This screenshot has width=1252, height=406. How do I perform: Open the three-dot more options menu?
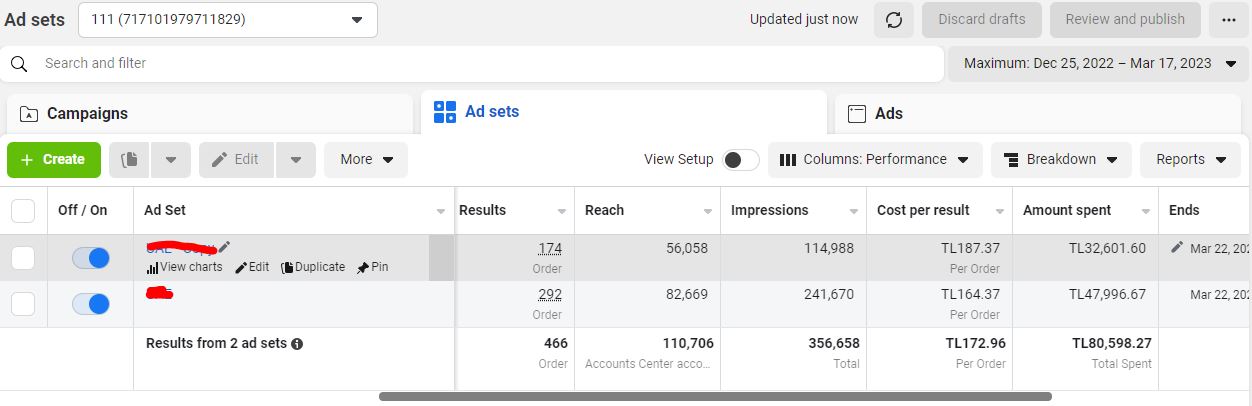(x=1228, y=19)
